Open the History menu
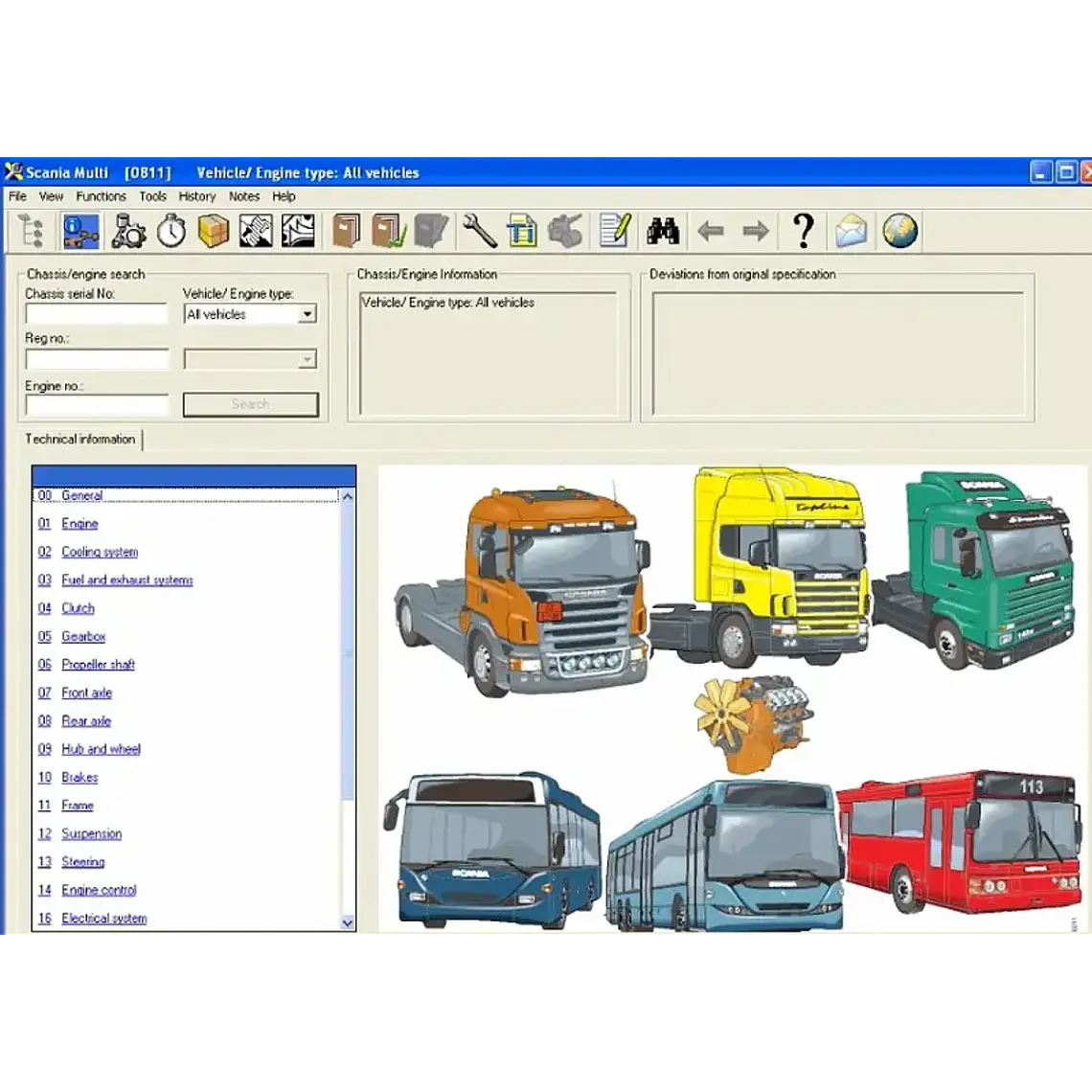This screenshot has height=1092, width=1092. [x=197, y=196]
